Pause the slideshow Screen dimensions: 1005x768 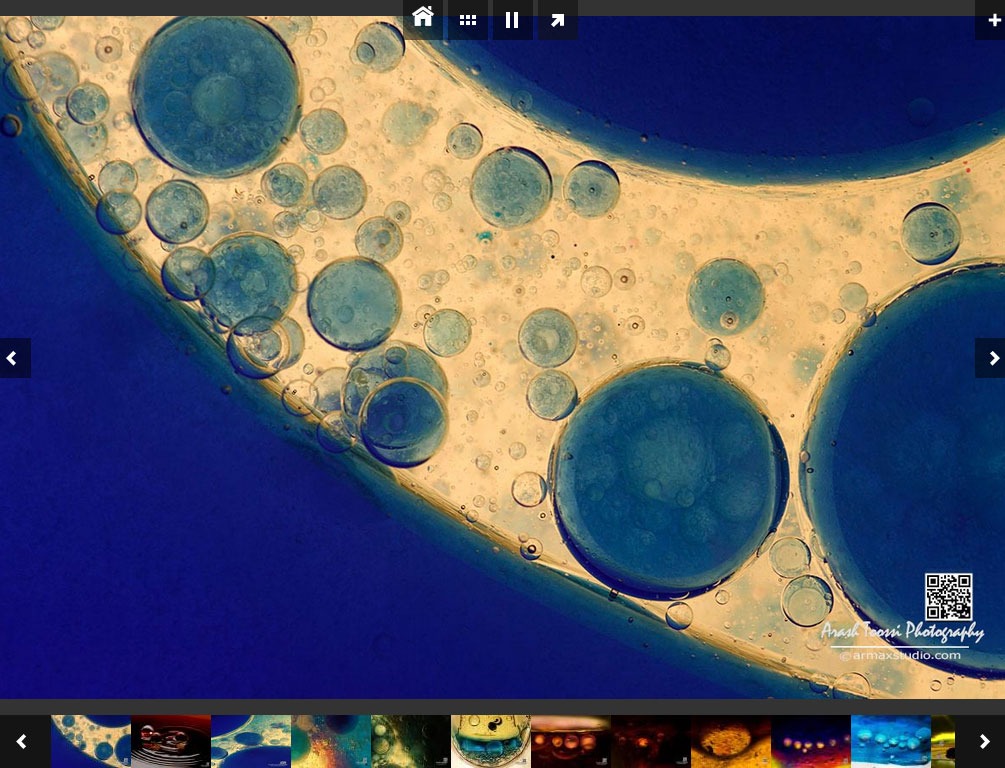512,19
